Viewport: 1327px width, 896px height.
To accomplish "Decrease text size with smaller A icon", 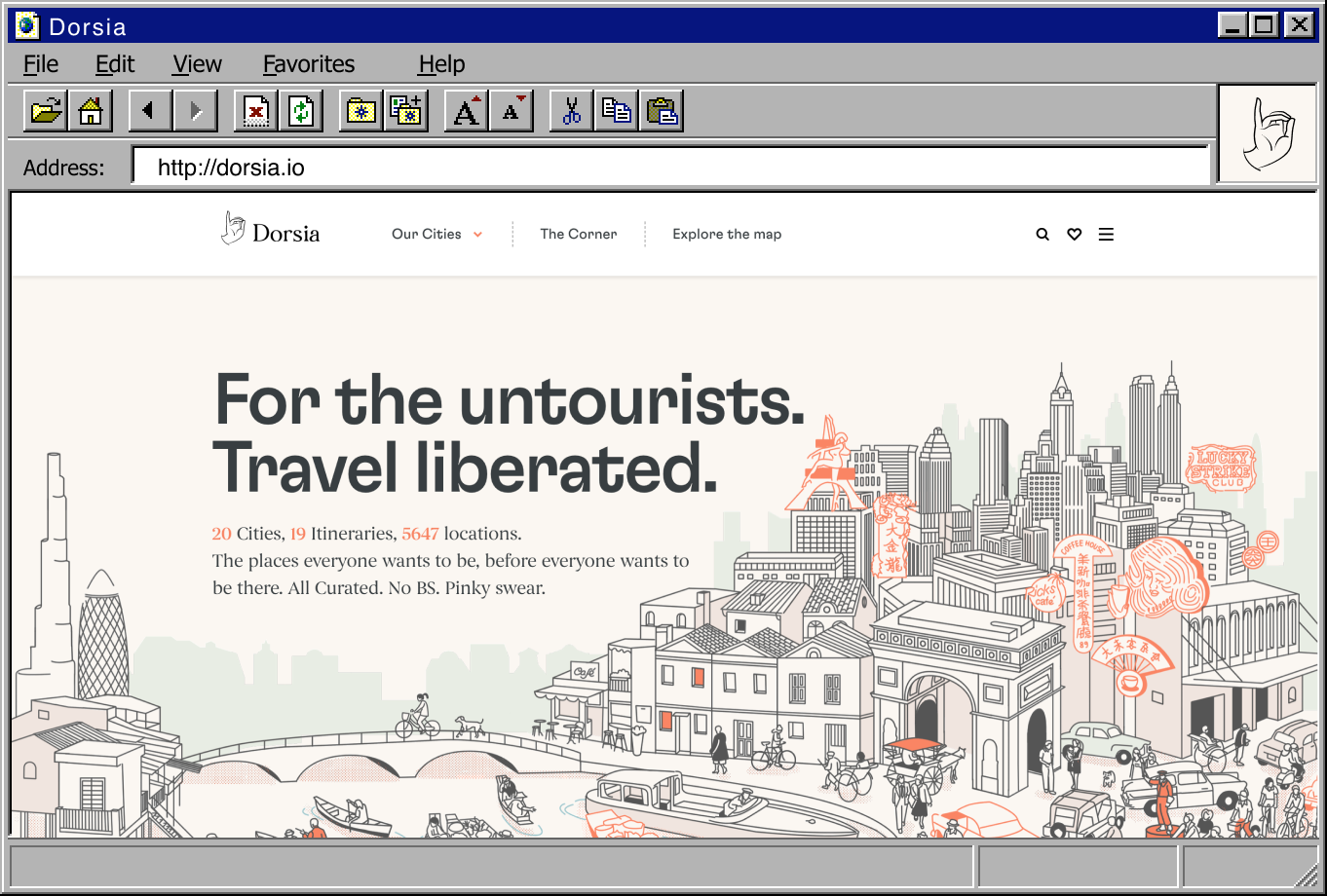I will coord(512,111).
